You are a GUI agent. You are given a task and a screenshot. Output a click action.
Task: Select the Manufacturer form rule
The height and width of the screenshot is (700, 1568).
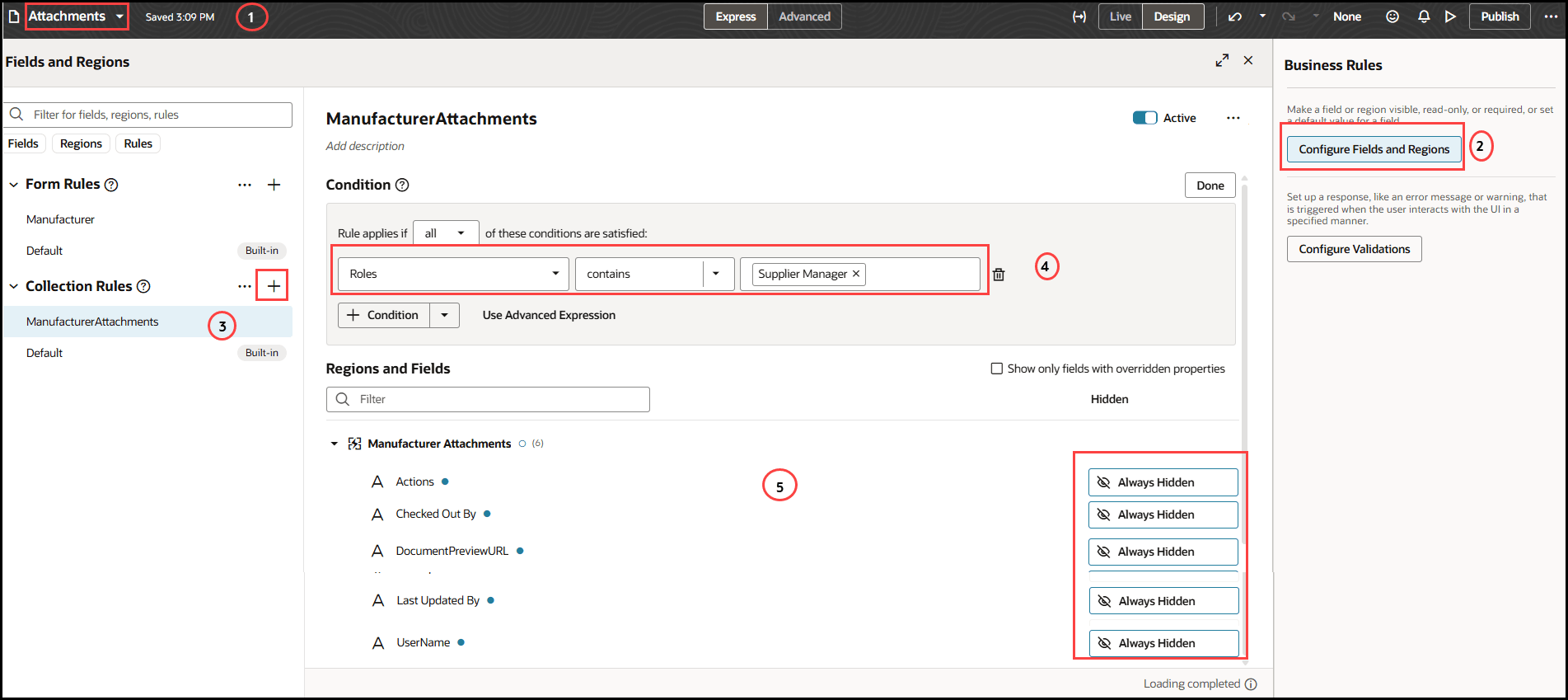(147, 219)
